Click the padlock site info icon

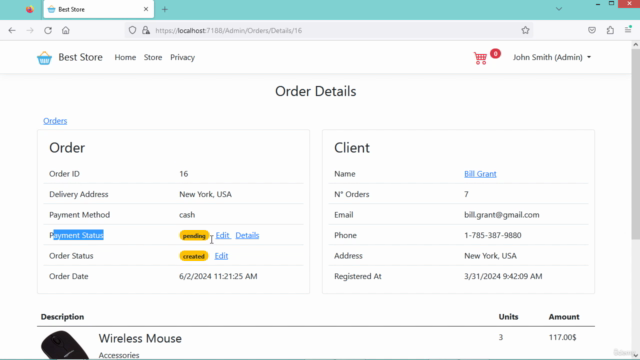(x=146, y=30)
